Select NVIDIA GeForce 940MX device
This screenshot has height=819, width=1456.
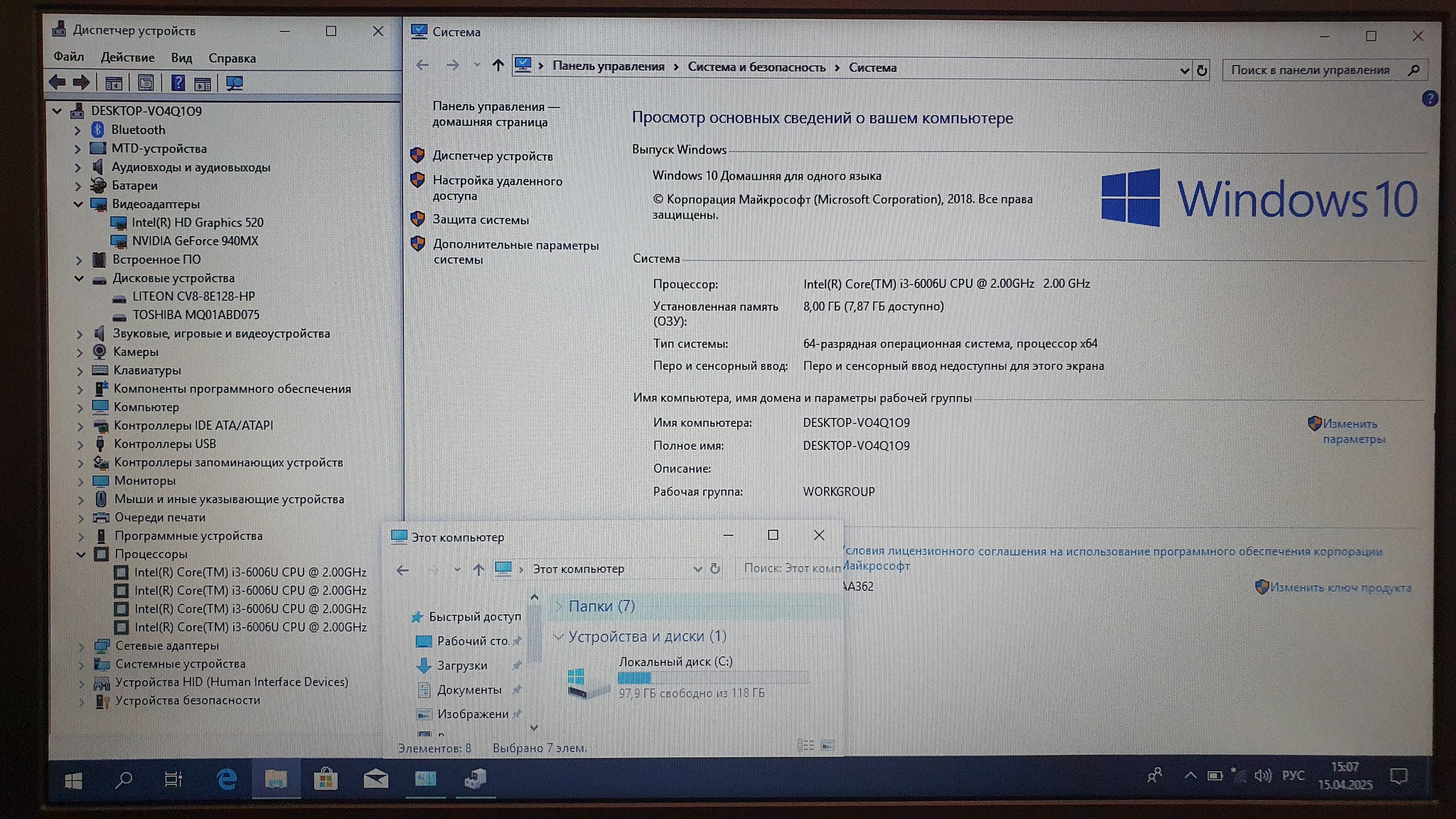[194, 241]
